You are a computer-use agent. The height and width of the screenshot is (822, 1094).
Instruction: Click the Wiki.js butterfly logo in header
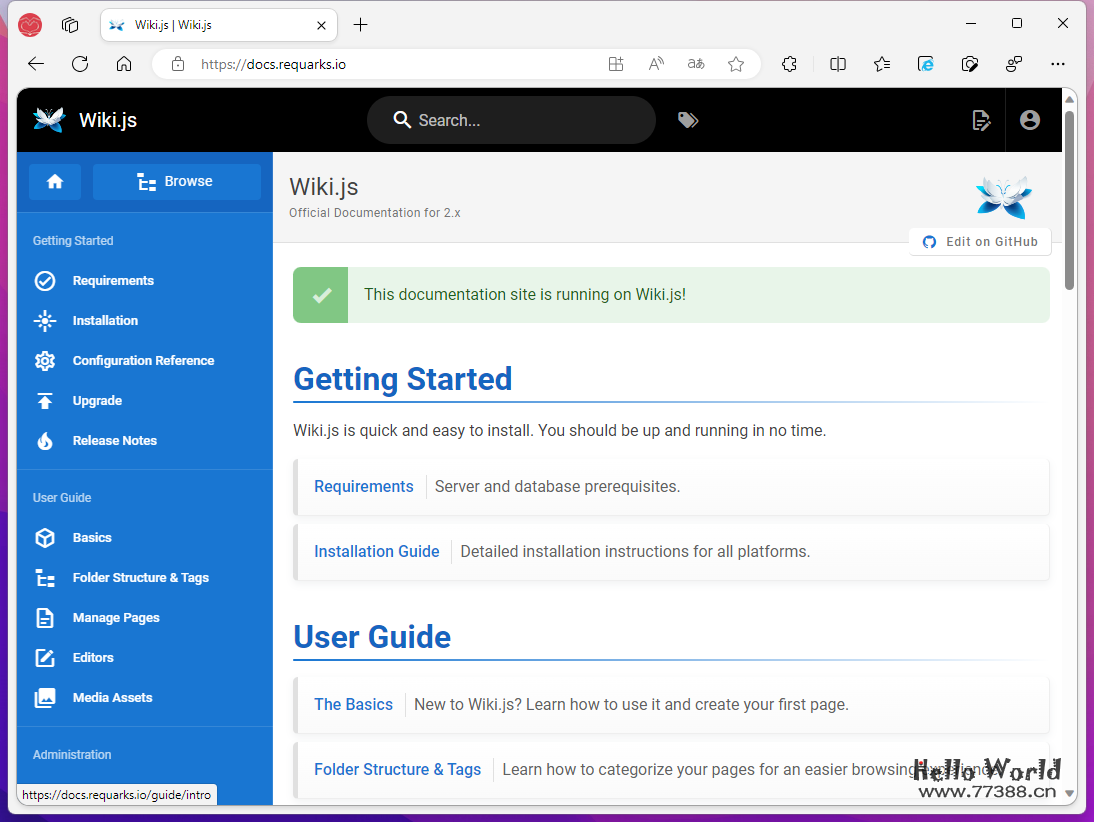(x=49, y=120)
